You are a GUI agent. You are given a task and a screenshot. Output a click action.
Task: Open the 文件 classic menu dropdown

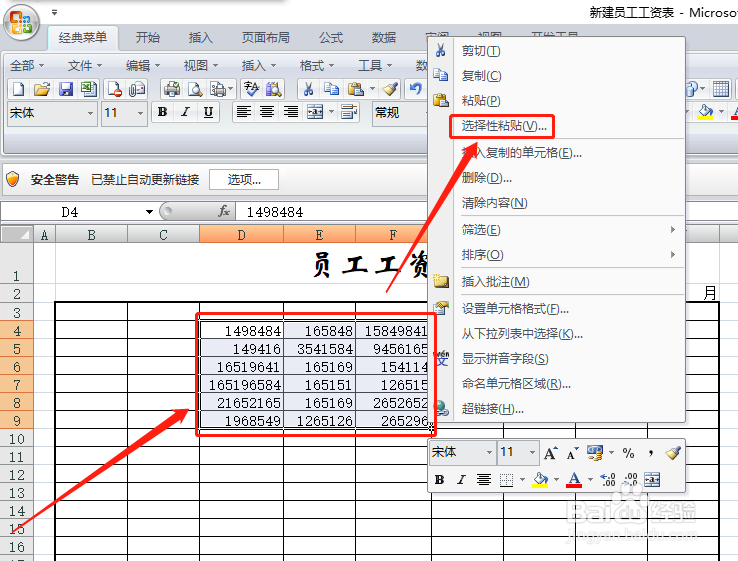coord(85,65)
